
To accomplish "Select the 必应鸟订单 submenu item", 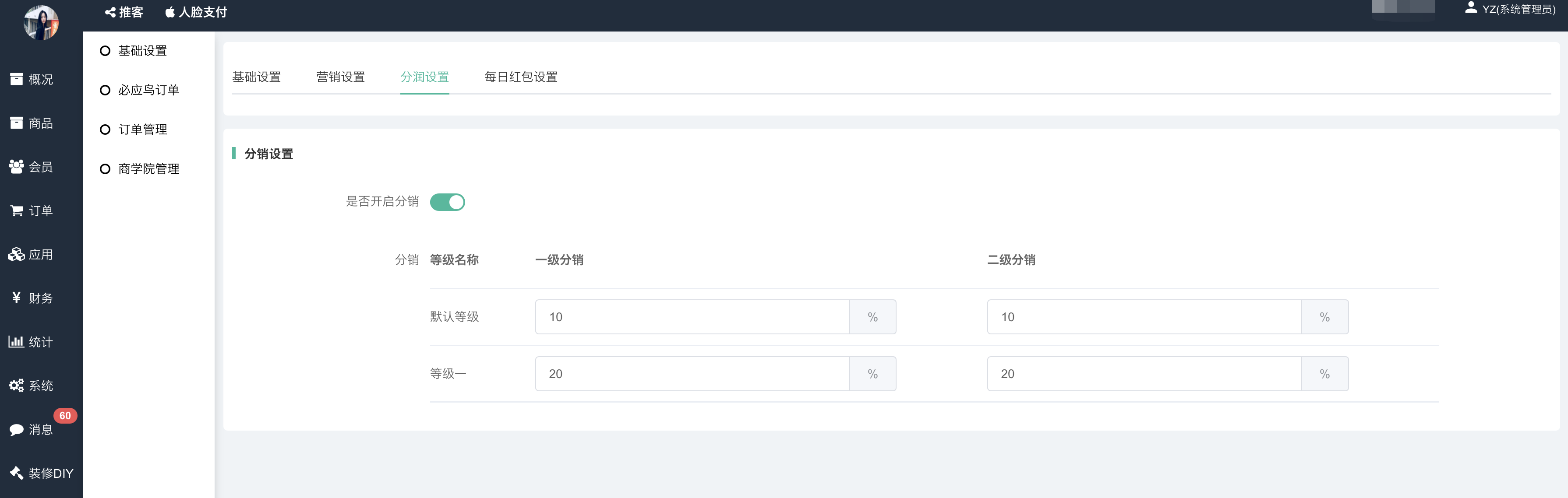I will (148, 90).
